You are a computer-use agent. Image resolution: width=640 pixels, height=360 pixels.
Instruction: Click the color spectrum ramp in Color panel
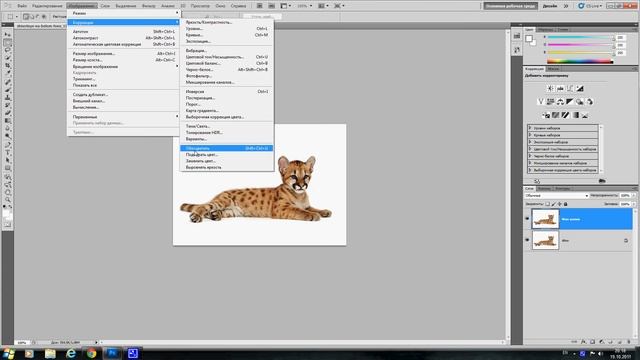[580, 61]
